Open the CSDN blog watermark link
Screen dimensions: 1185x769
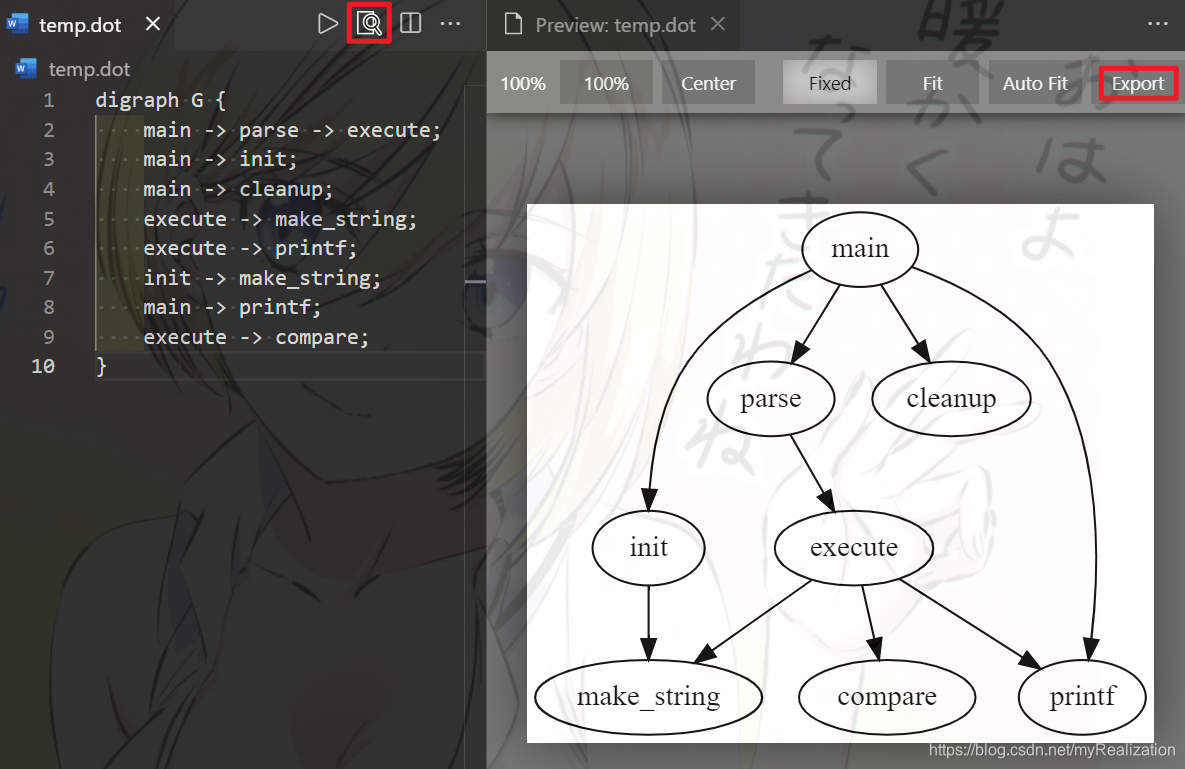[1050, 749]
